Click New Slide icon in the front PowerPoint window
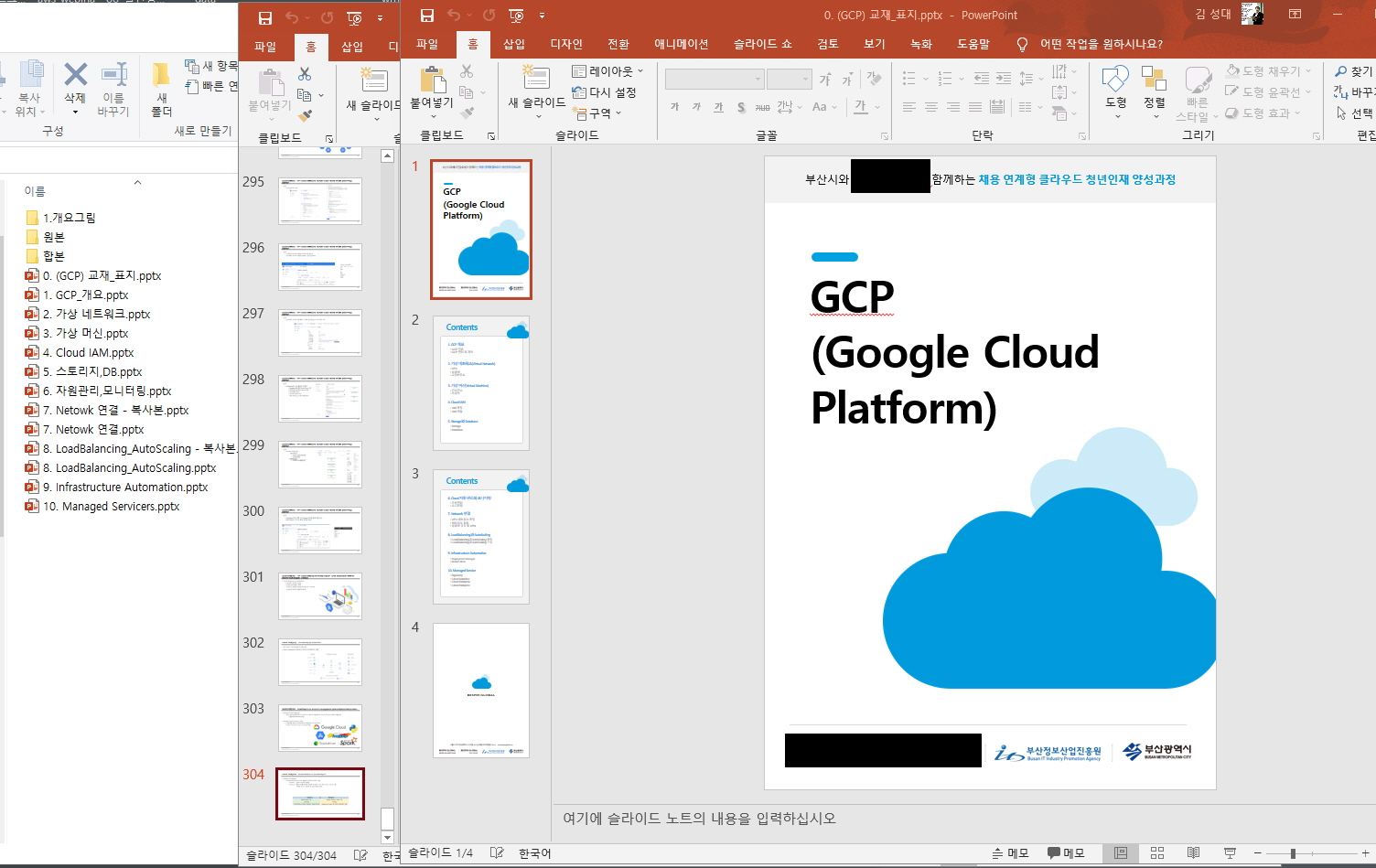The height and width of the screenshot is (868, 1376). tap(536, 78)
